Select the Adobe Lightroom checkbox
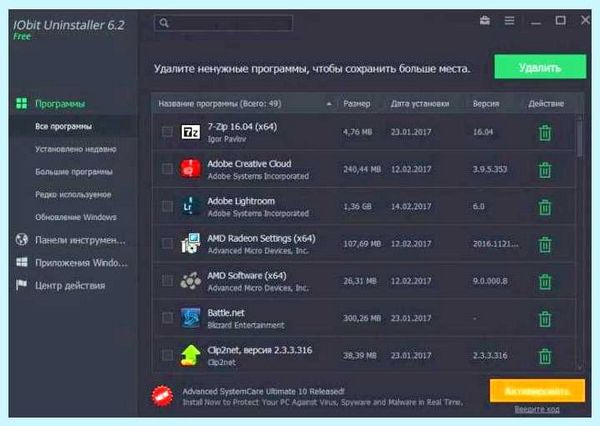Viewport: 600px width, 426px height. coord(167,206)
